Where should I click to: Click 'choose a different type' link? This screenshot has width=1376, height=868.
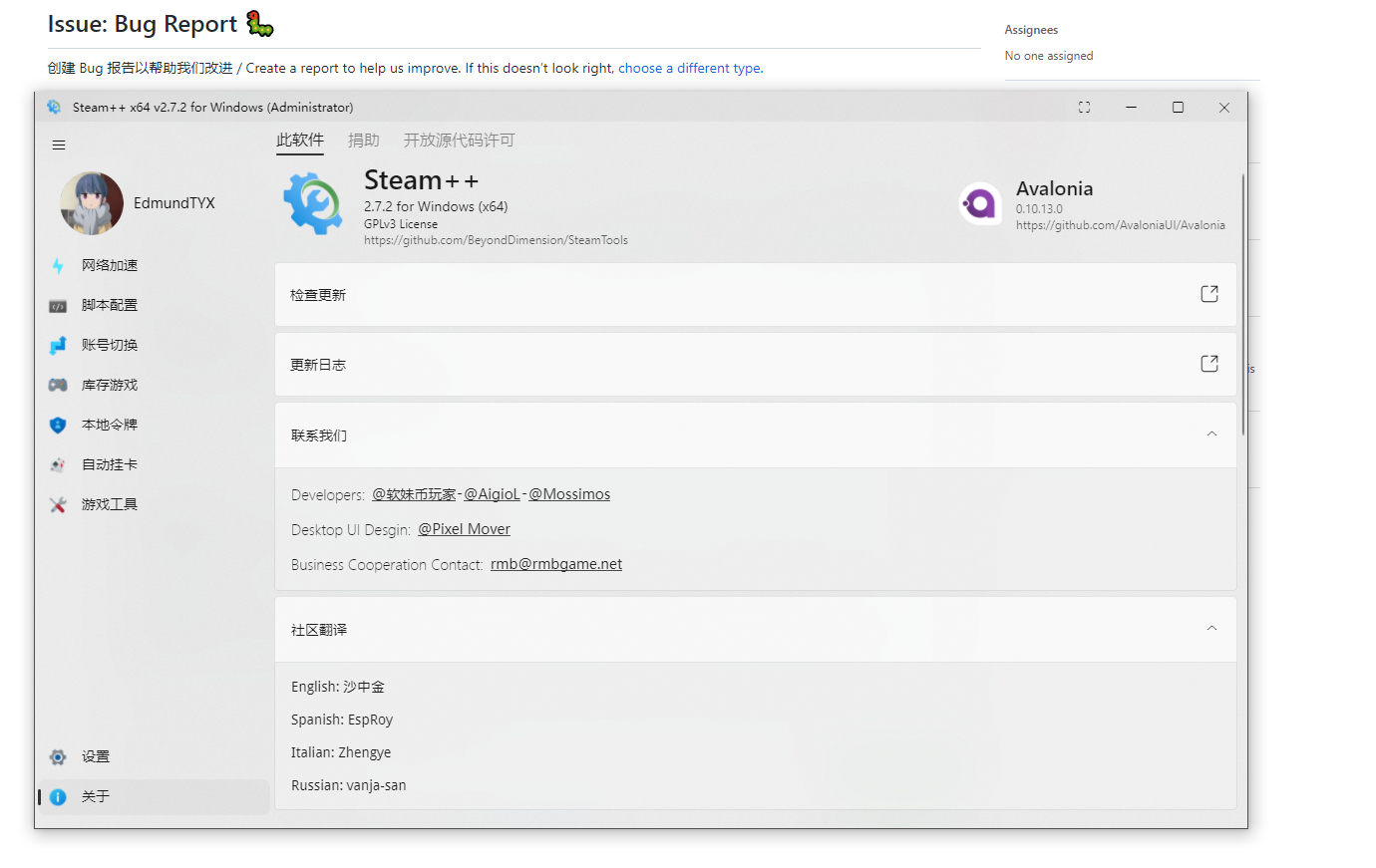point(691,68)
